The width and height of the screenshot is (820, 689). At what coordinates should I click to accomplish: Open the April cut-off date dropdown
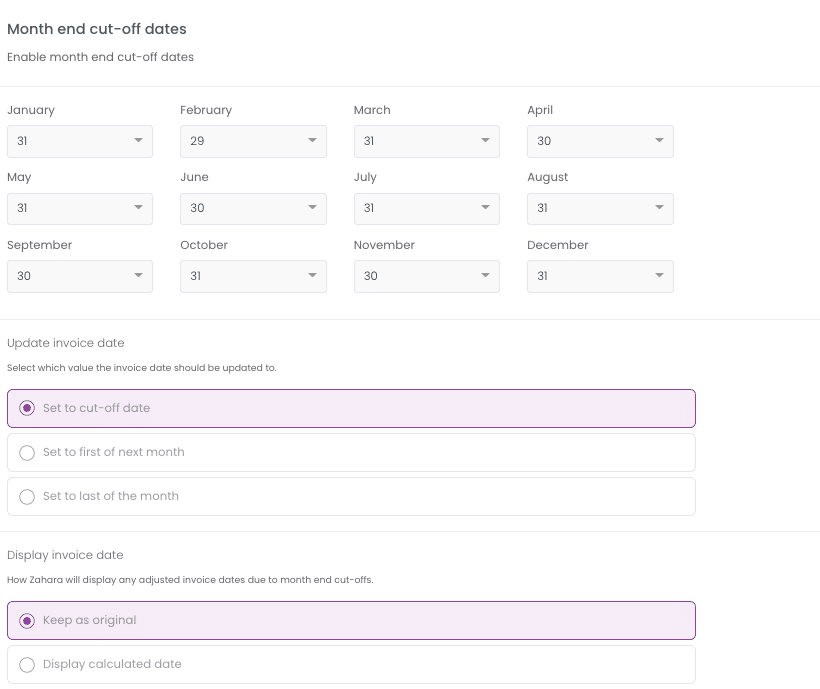pos(600,141)
